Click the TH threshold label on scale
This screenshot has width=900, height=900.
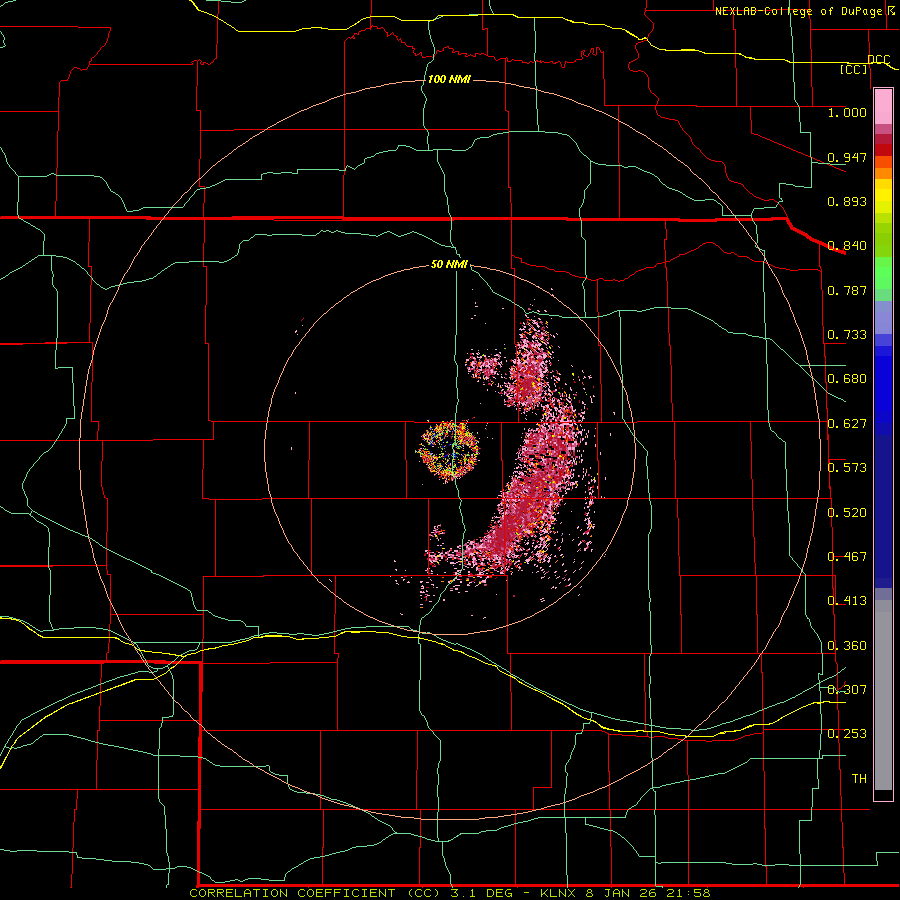point(859,779)
